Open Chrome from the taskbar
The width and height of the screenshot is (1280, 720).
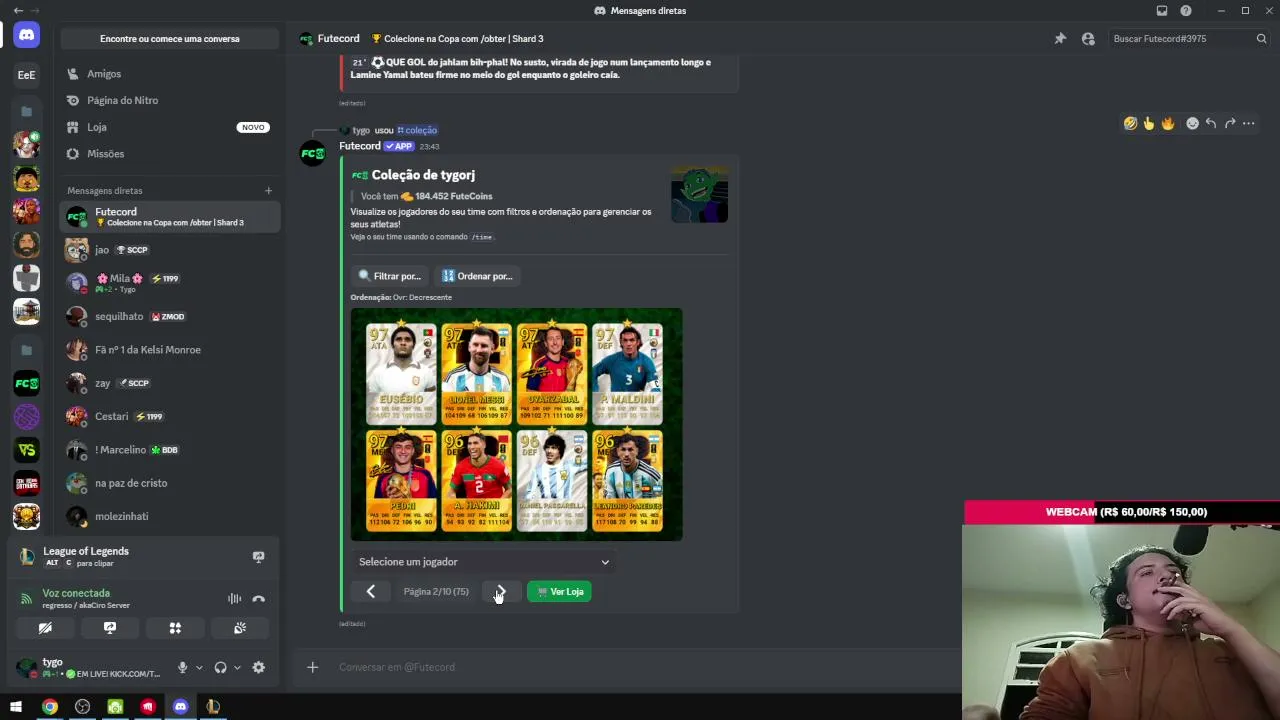point(49,707)
